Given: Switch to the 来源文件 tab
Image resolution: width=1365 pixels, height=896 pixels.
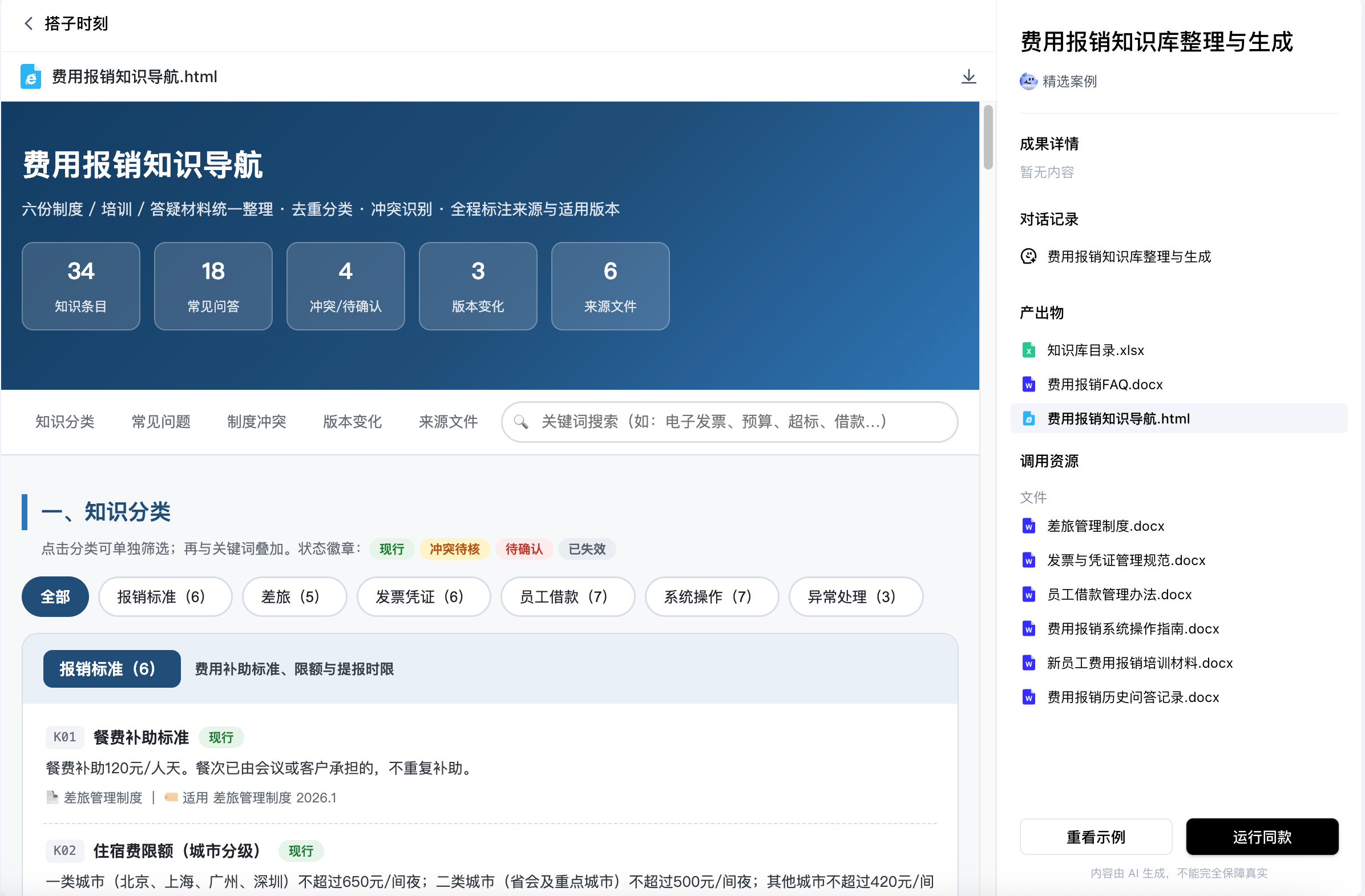Looking at the screenshot, I should tap(448, 422).
